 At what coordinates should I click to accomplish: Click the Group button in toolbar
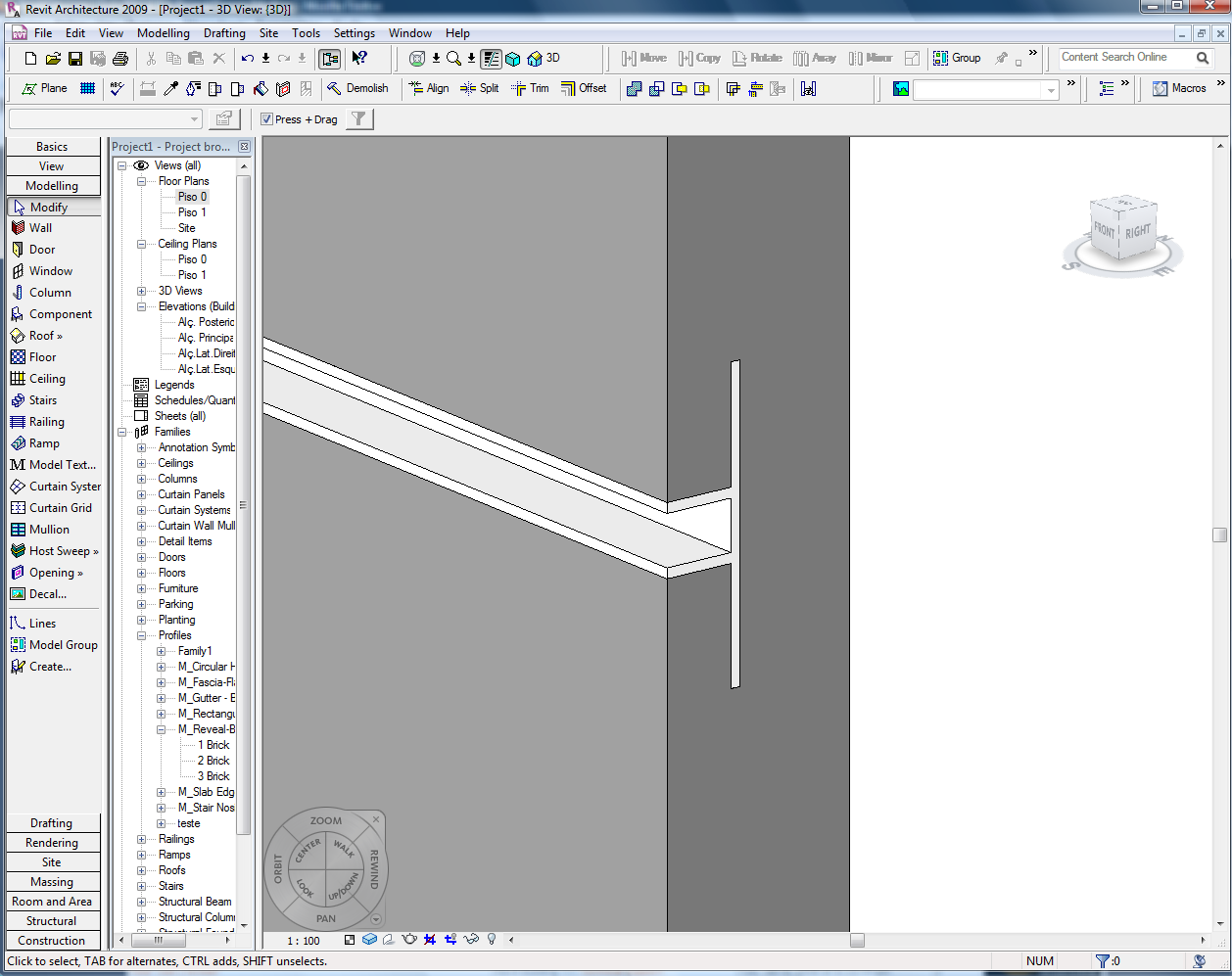(957, 58)
